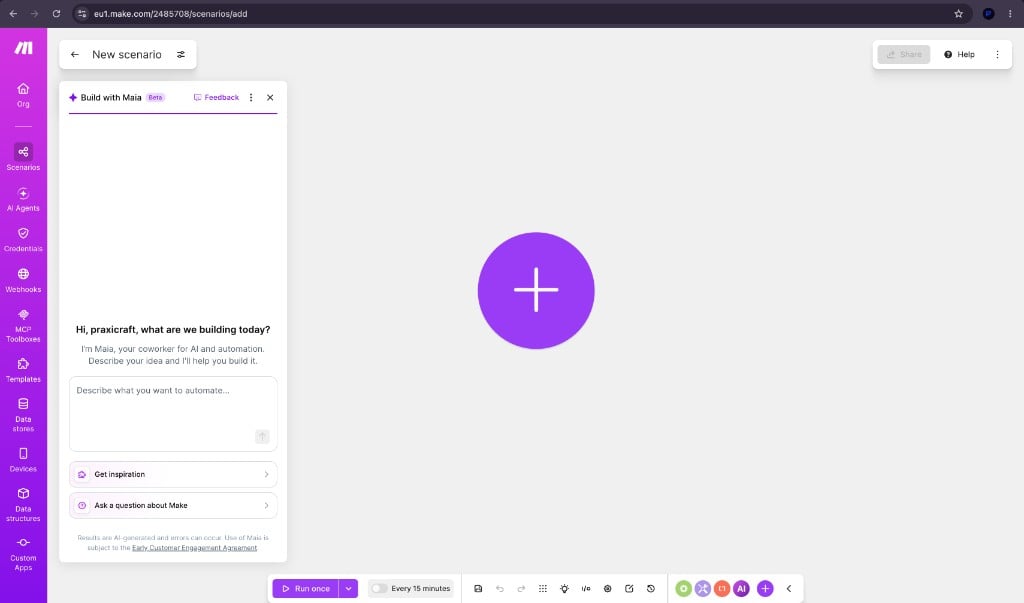Bookmark this page with star icon
Image resolution: width=1024 pixels, height=603 pixels.
pos(958,13)
